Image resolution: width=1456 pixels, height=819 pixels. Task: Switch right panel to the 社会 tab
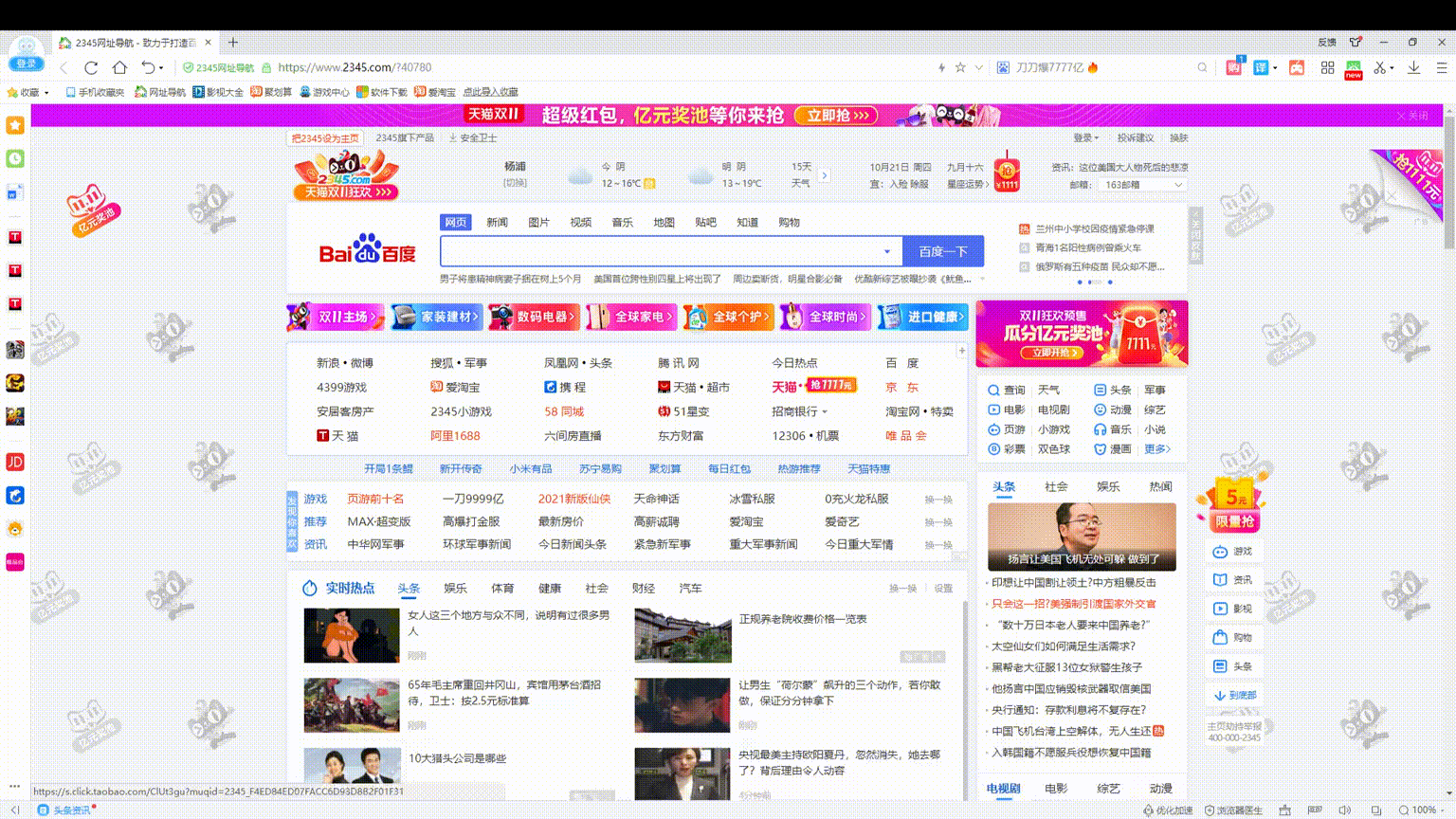point(1056,486)
